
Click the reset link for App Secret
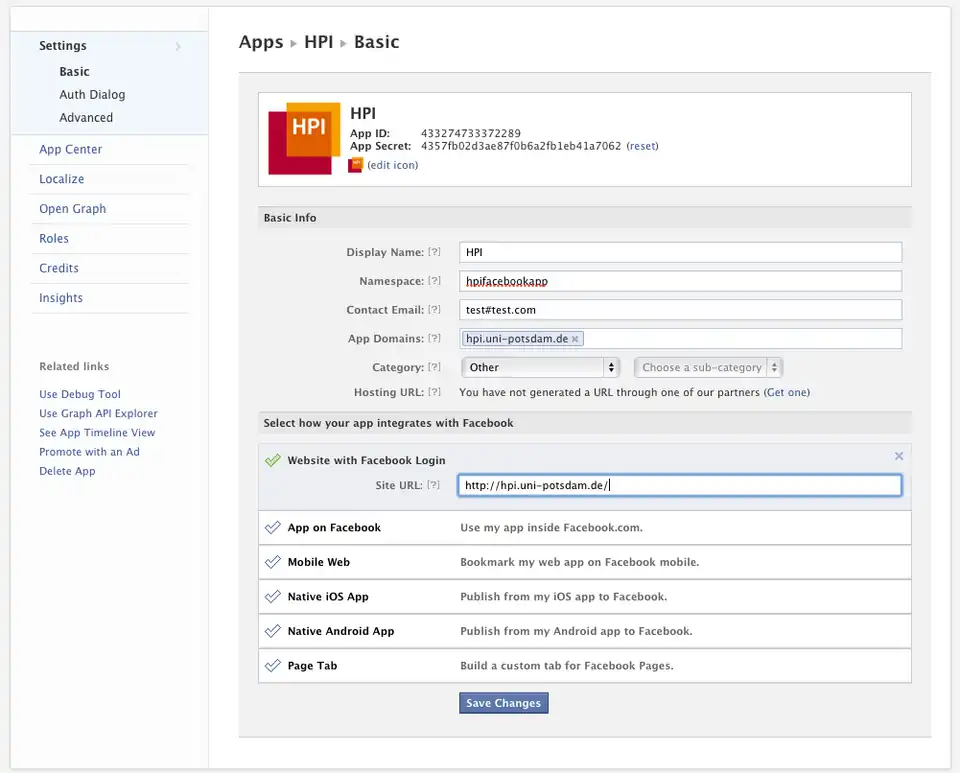pos(642,146)
